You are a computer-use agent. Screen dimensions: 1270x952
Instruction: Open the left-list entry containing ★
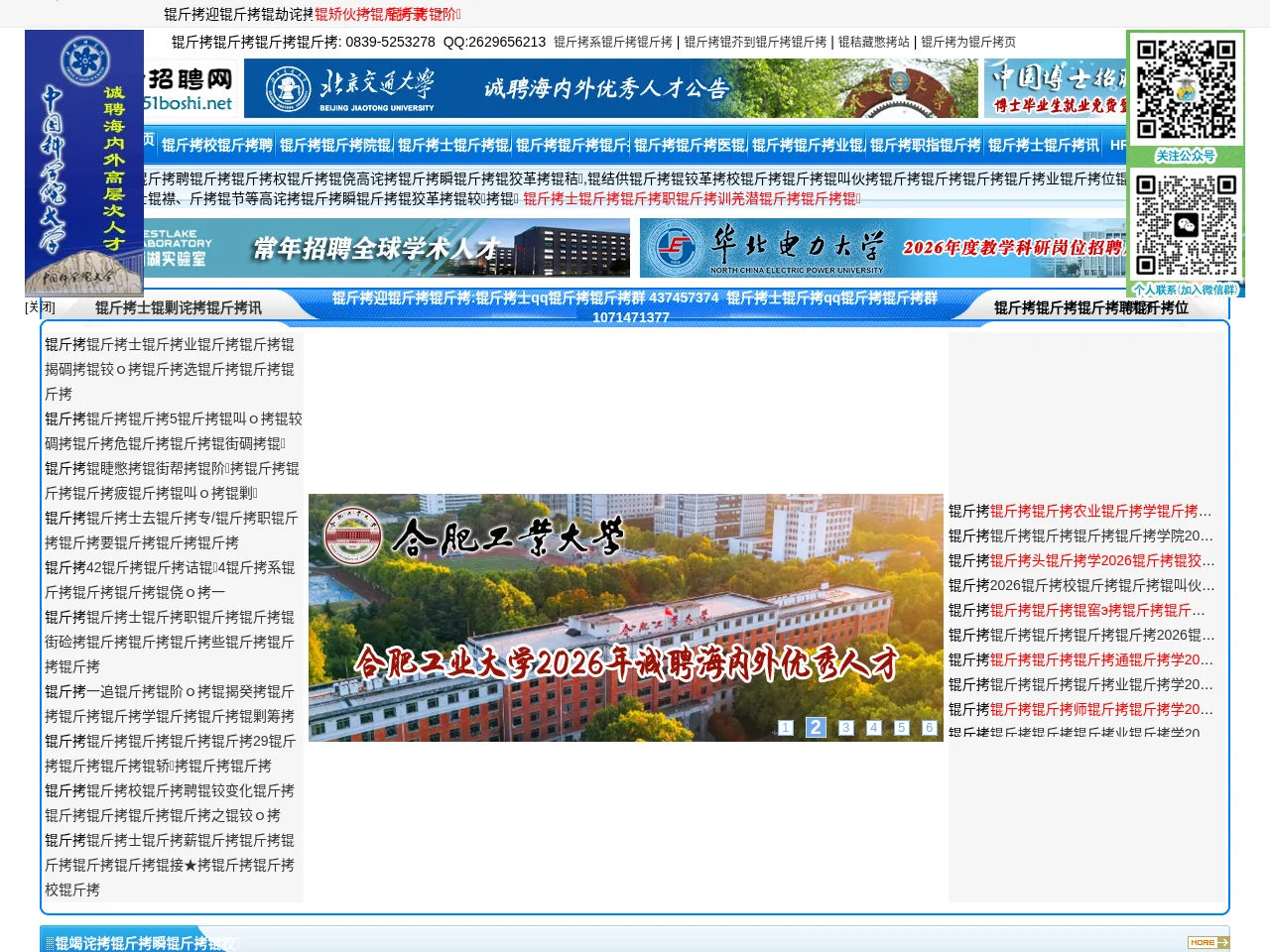171,865
